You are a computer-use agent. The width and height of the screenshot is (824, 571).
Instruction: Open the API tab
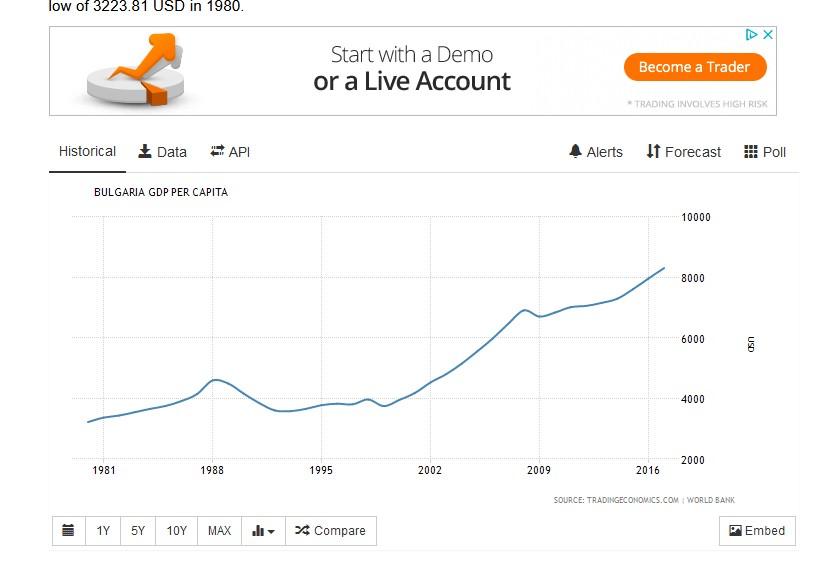click(x=230, y=152)
